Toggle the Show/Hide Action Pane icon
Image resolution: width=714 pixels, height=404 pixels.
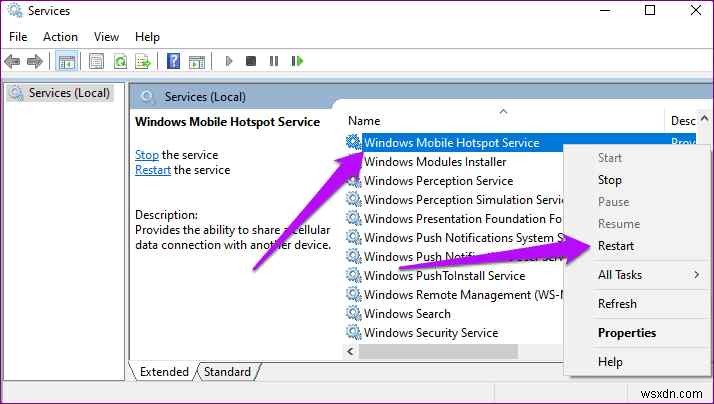coord(197,61)
